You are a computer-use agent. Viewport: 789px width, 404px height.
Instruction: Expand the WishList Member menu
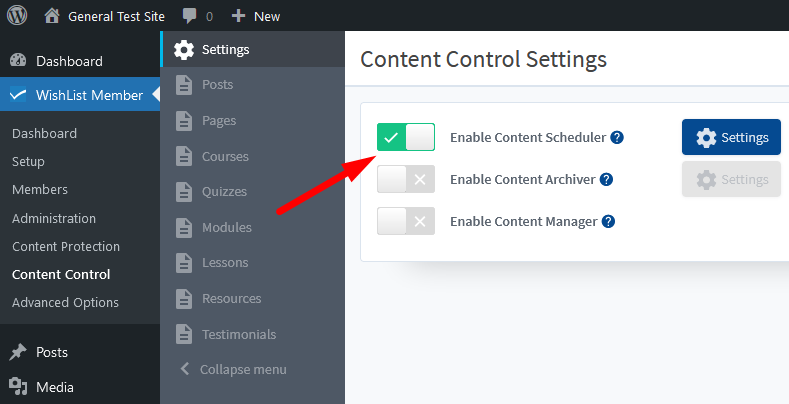[80, 95]
